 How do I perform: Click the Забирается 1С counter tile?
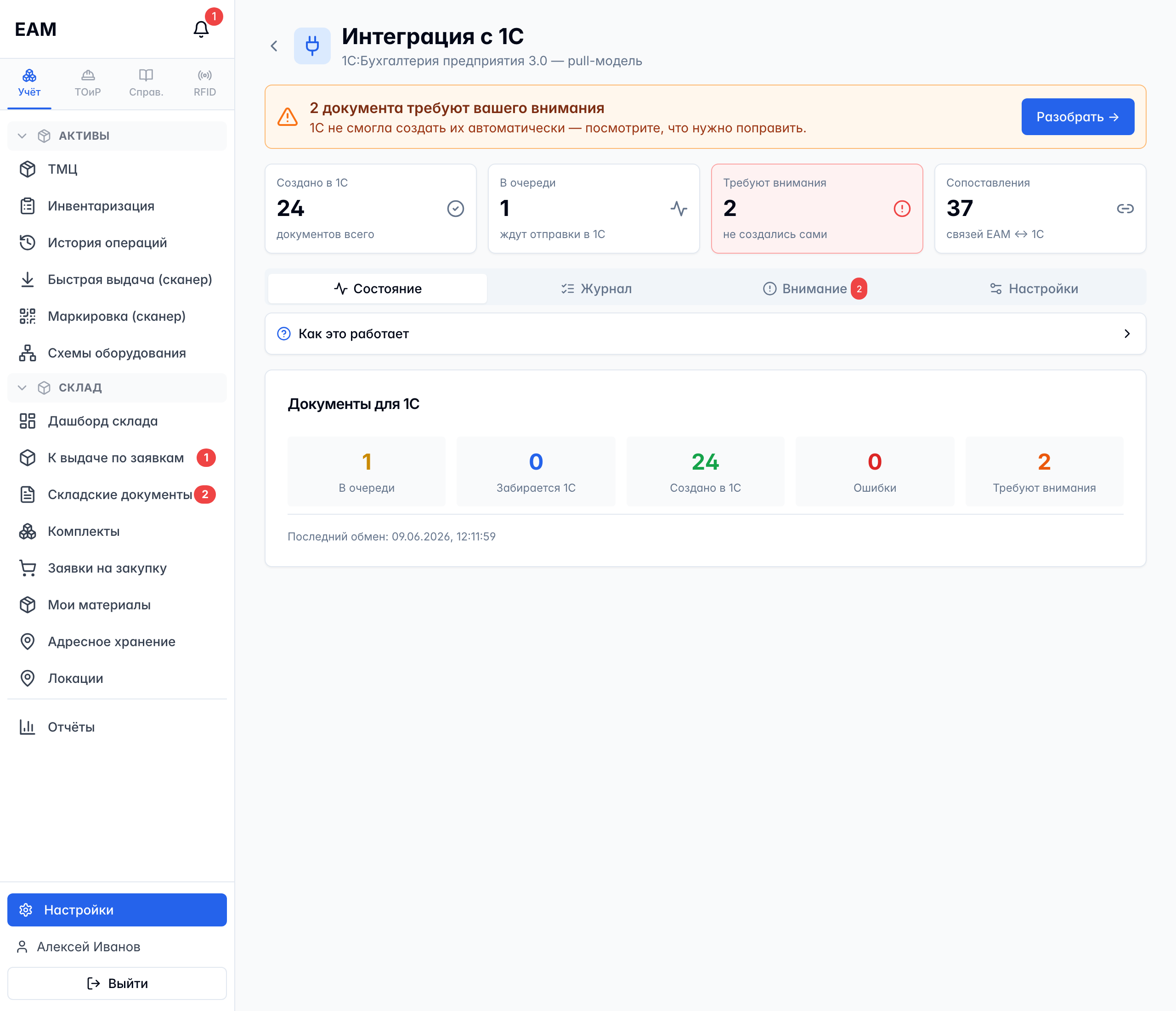[536, 471]
